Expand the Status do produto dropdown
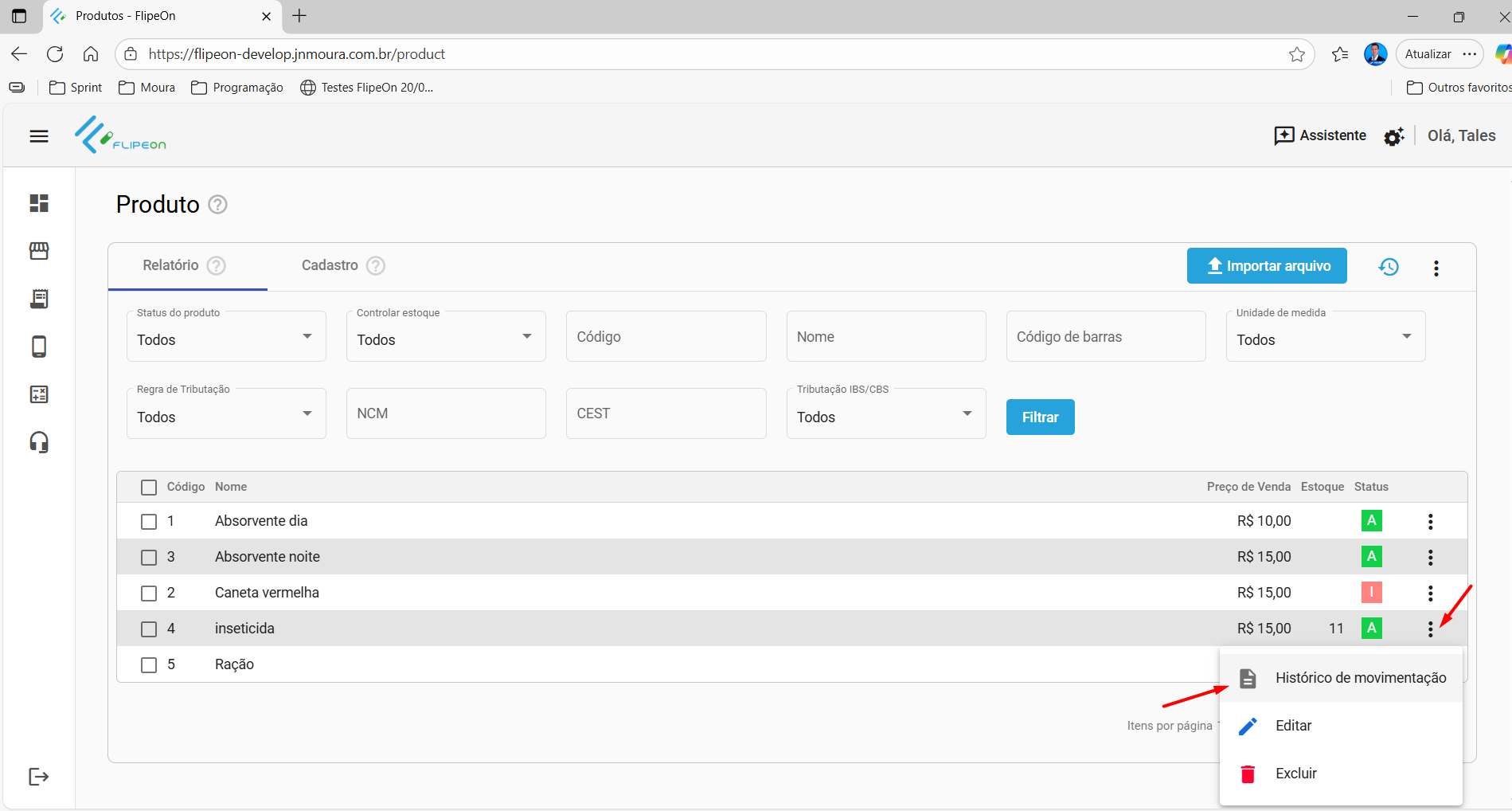 226,337
